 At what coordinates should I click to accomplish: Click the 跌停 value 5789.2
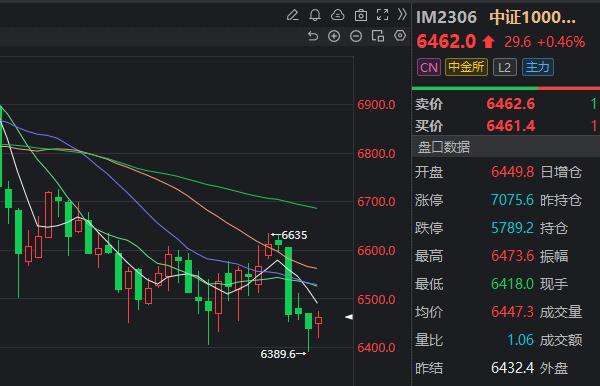tap(512, 228)
